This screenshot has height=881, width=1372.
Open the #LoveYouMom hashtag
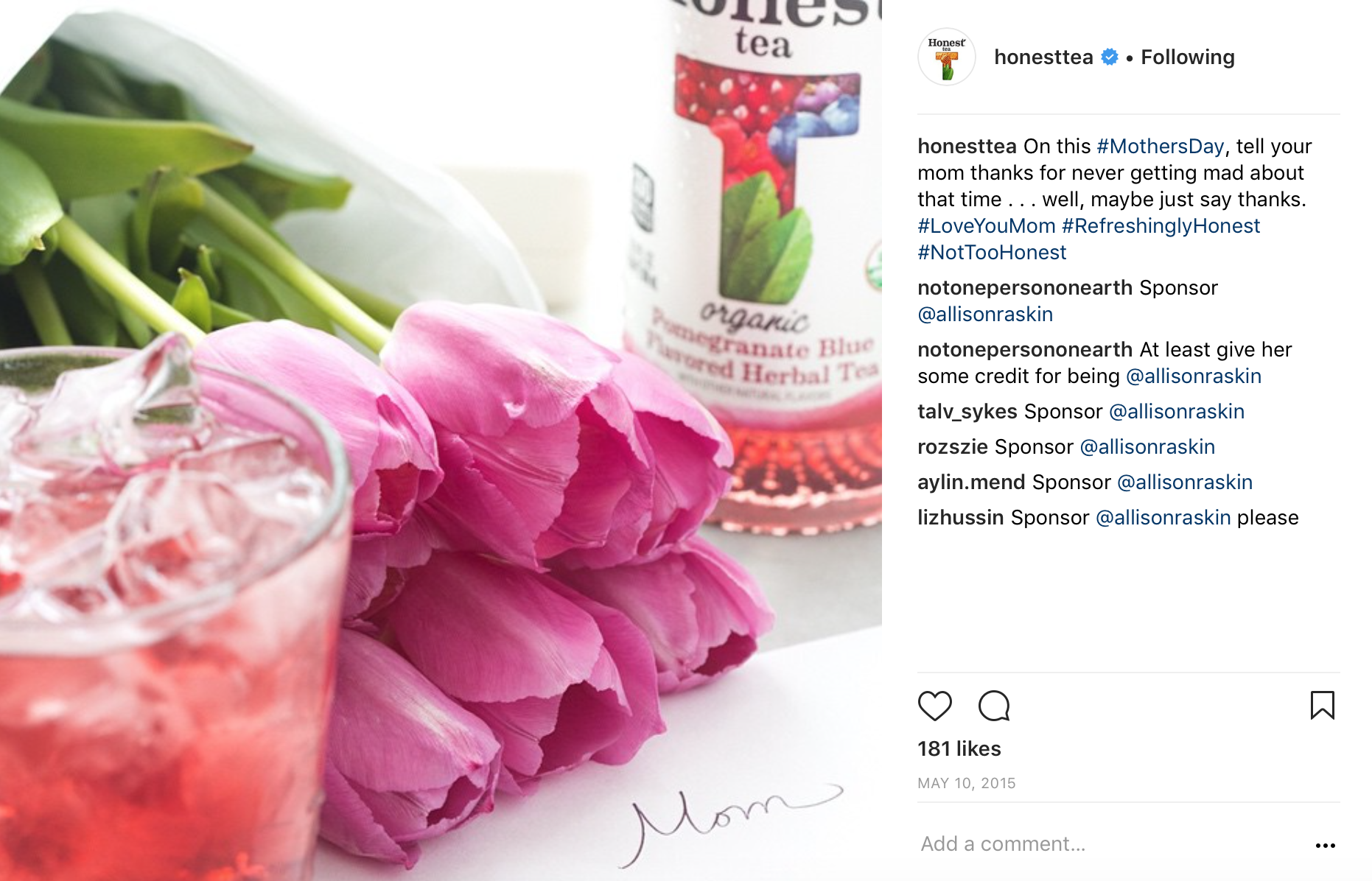click(987, 225)
